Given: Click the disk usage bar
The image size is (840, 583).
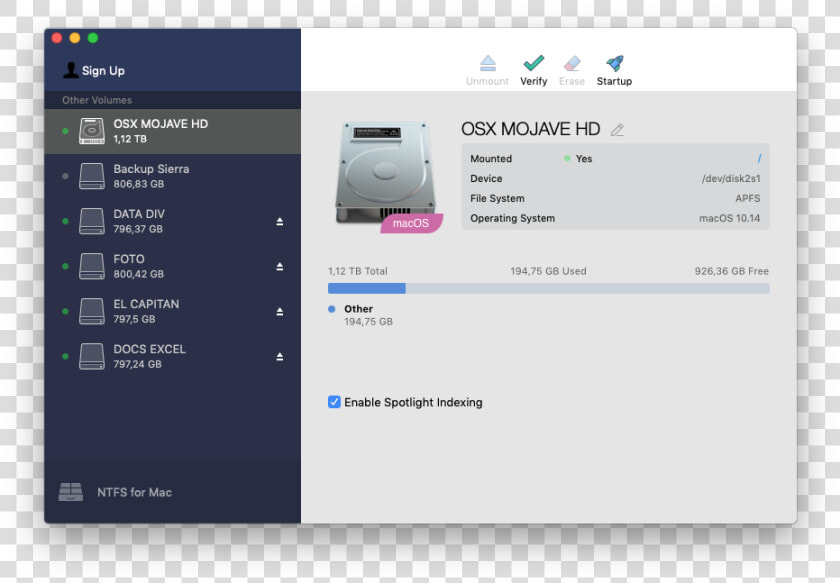Looking at the screenshot, I should 549,288.
